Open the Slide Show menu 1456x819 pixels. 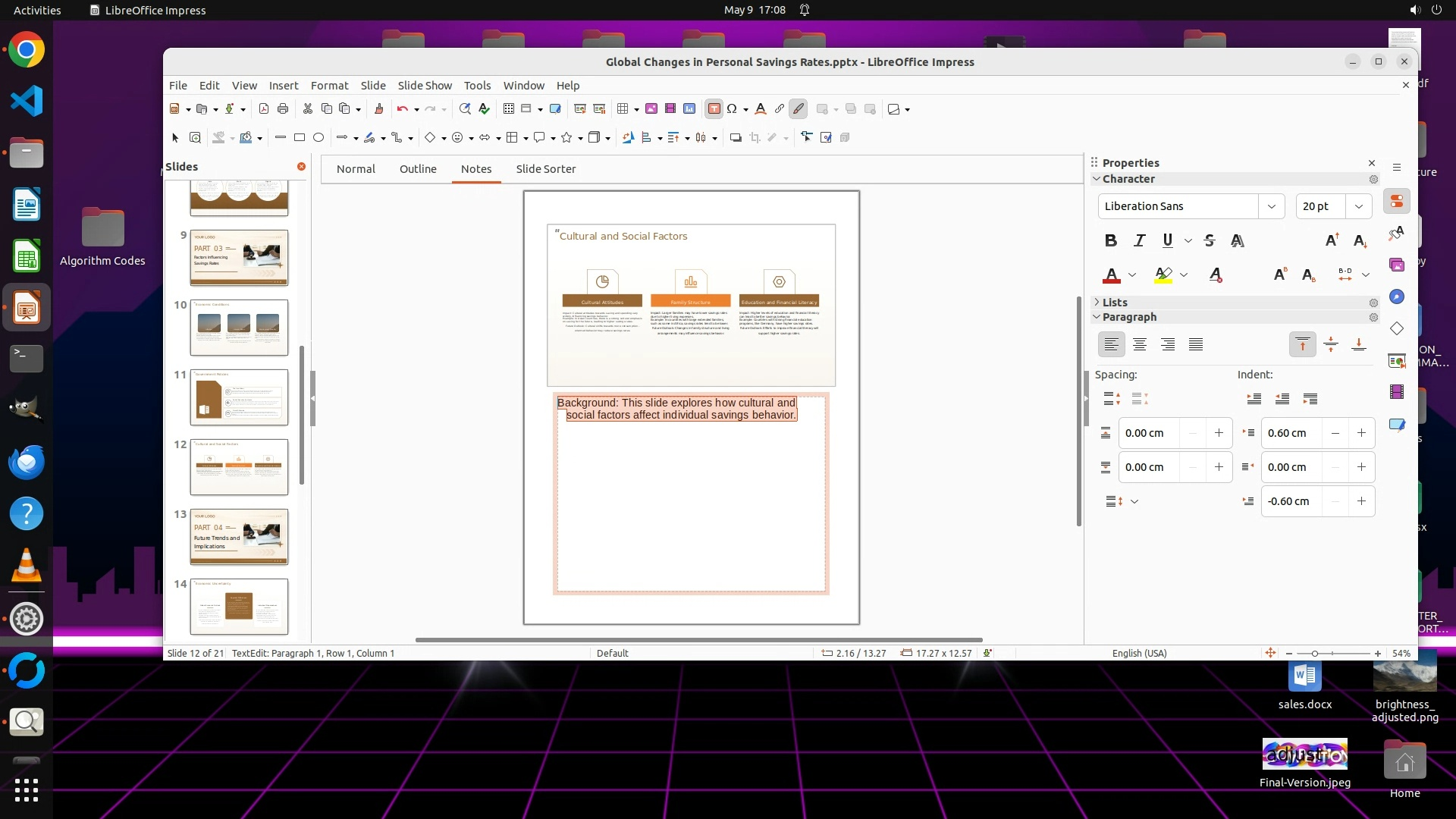[424, 86]
